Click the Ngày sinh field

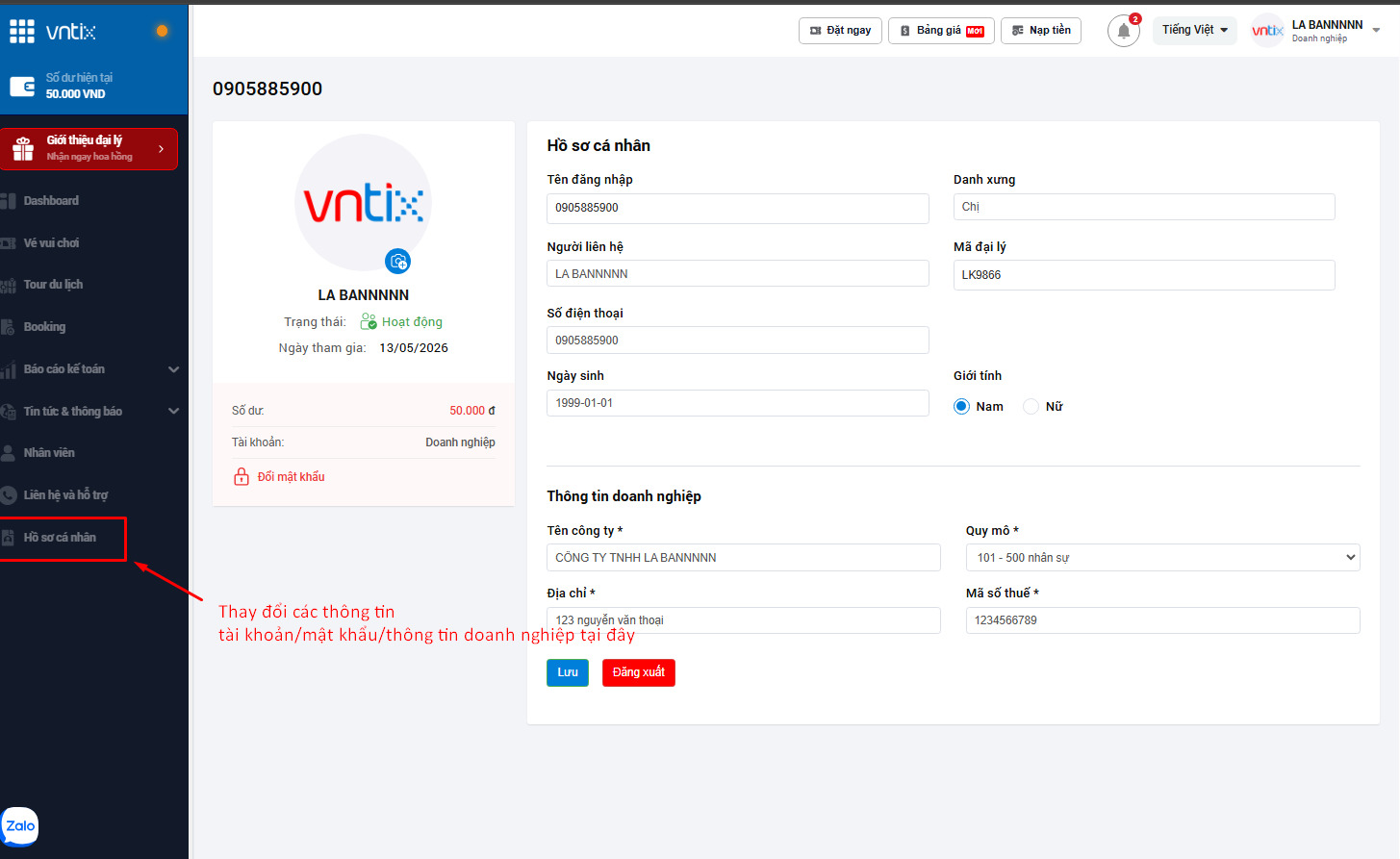coord(738,403)
